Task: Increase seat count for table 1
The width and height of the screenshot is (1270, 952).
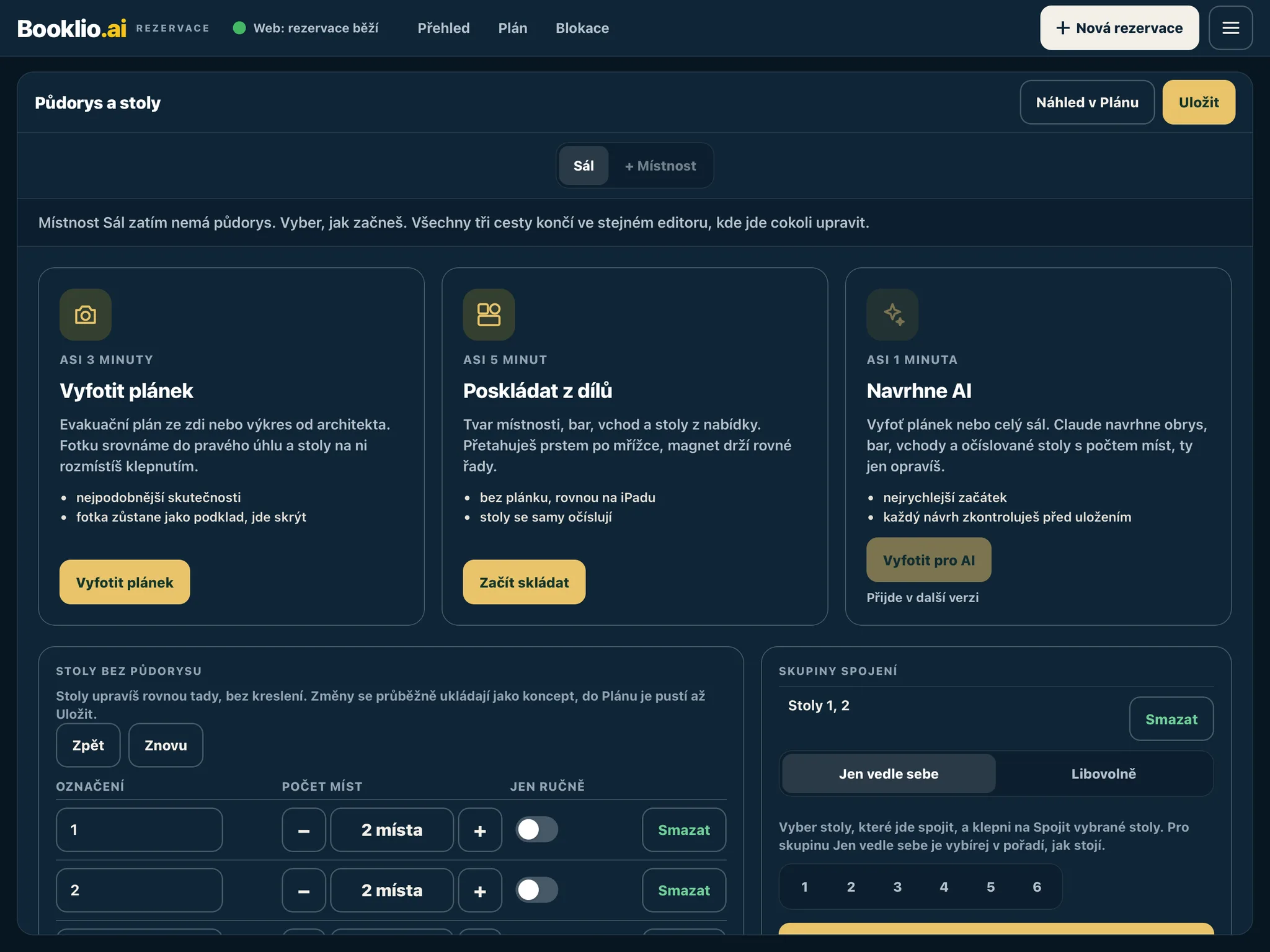Action: click(480, 830)
